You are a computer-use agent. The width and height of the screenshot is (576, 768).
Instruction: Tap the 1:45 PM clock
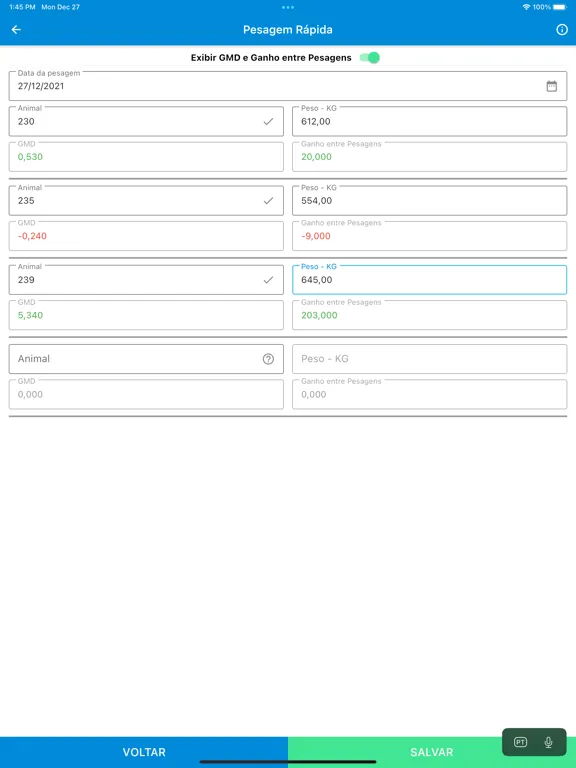pos(22,7)
